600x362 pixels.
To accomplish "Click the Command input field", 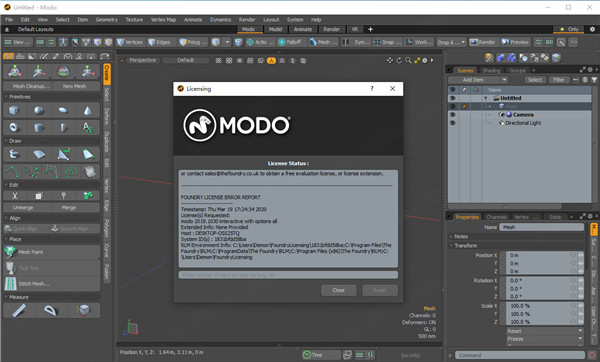I will click(x=520, y=355).
